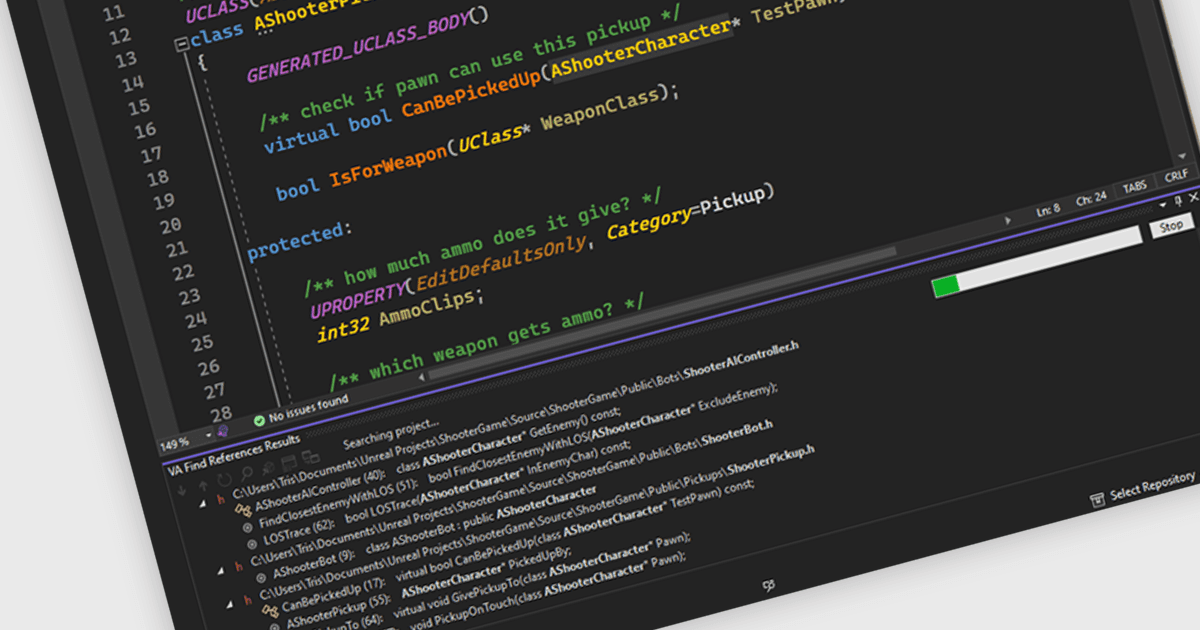Go to previous reference with up arrow icon
Image resolution: width=1200 pixels, height=630 pixels.
point(203,486)
